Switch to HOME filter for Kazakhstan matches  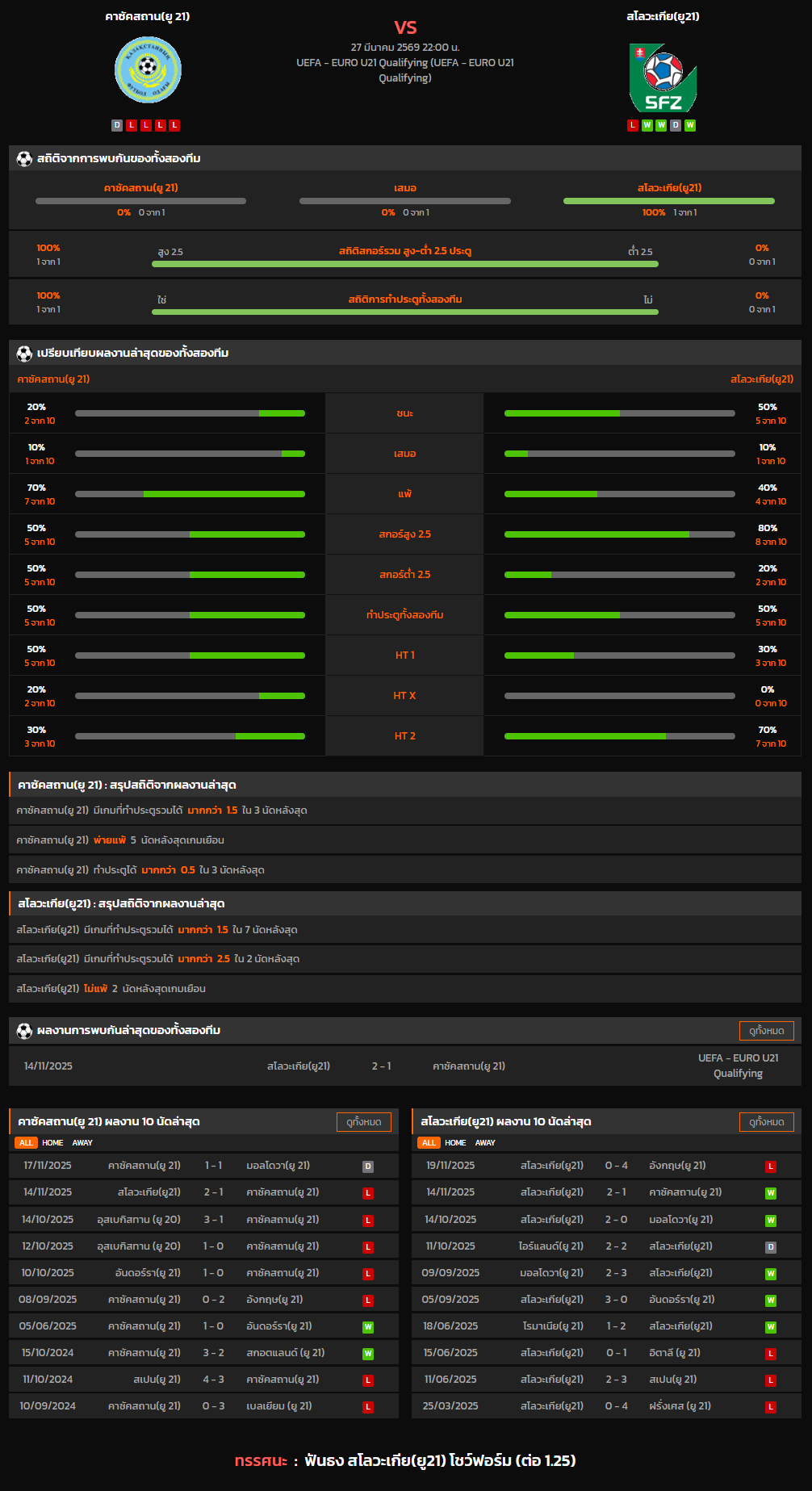tap(52, 1143)
